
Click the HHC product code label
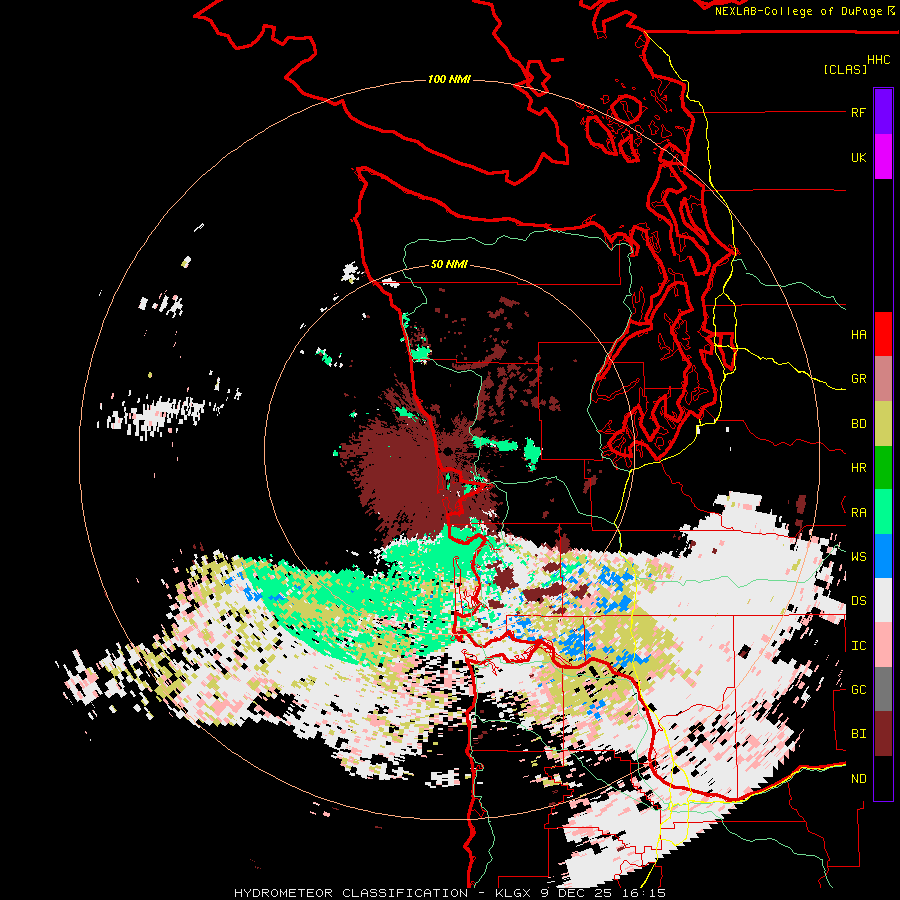tap(879, 60)
